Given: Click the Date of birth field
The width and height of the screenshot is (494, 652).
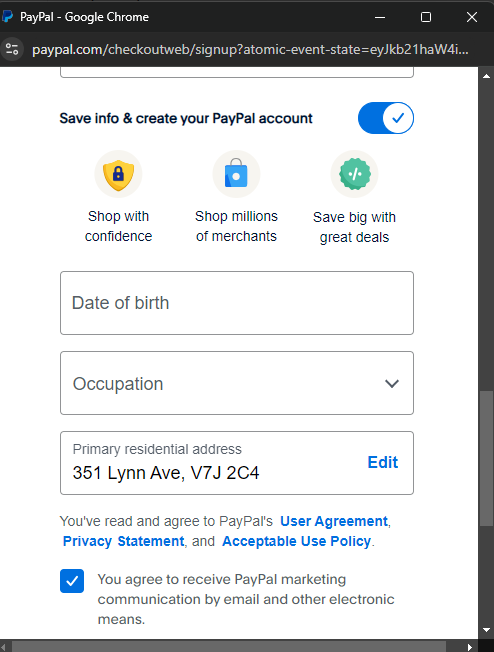Looking at the screenshot, I should tap(237, 303).
